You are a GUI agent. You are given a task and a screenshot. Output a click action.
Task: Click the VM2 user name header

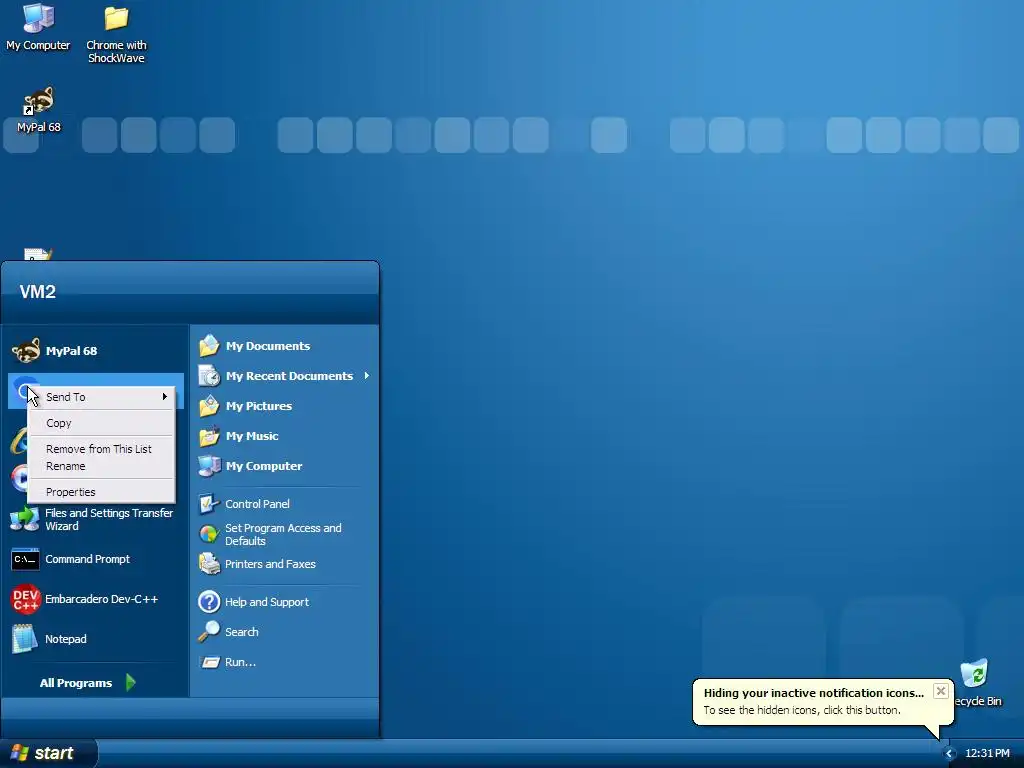click(x=37, y=291)
